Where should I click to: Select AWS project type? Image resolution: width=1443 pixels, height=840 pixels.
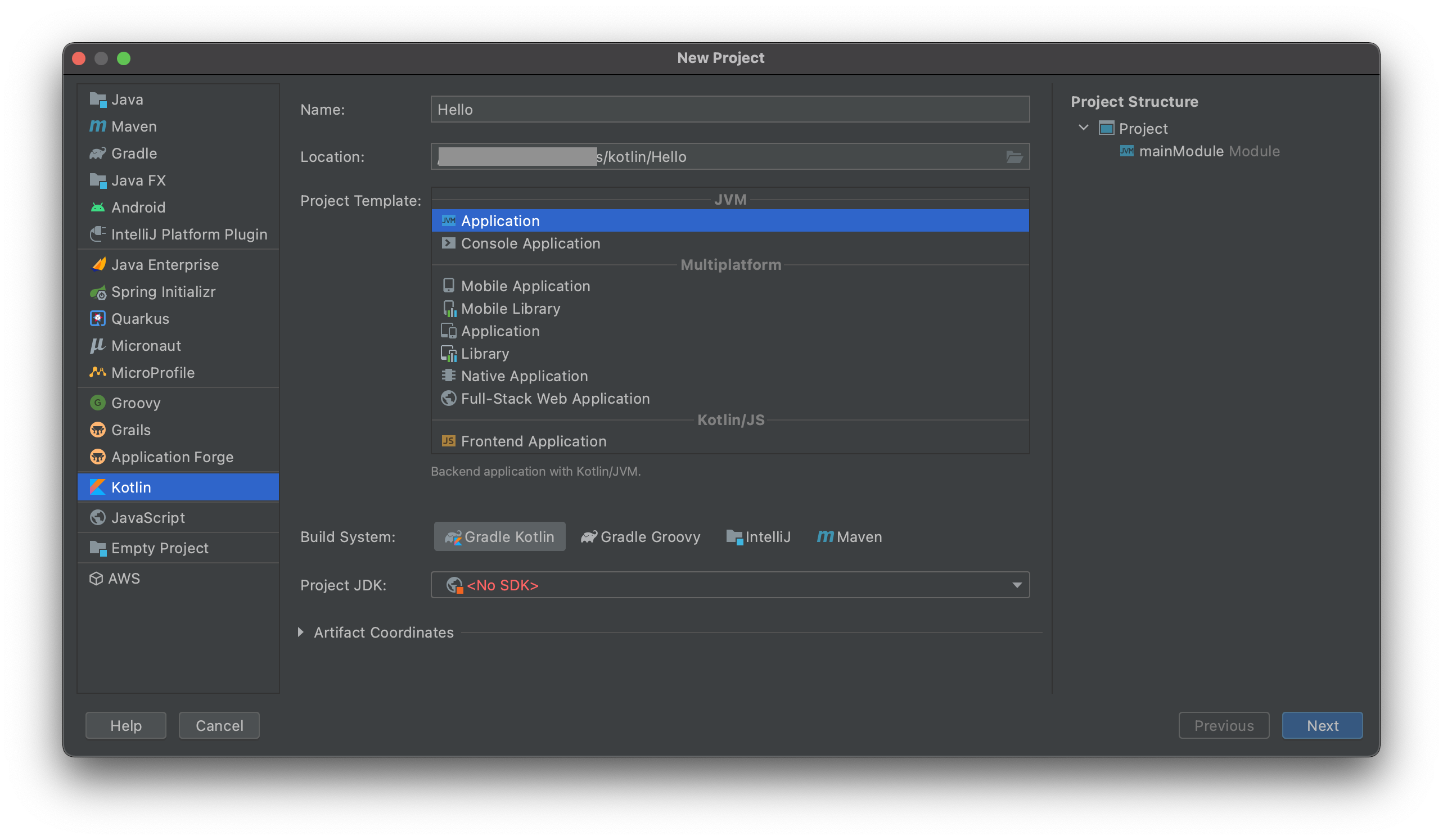coord(178,578)
